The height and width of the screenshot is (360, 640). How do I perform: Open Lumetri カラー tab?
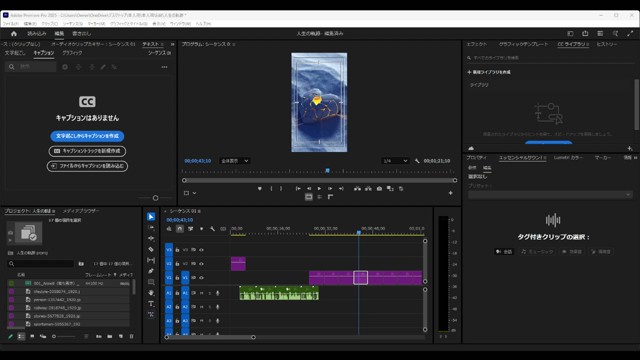(x=568, y=158)
